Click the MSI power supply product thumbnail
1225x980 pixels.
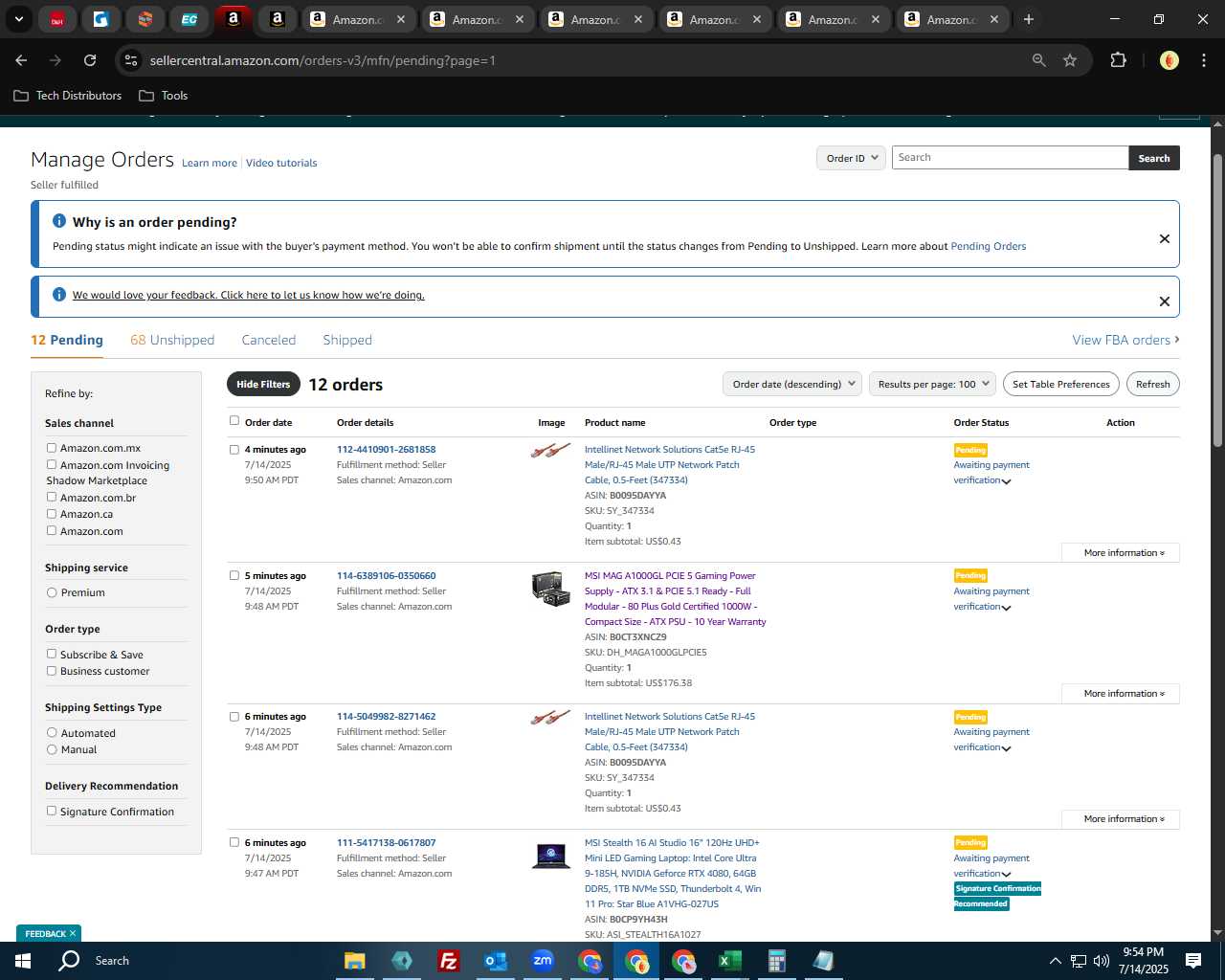pyautogui.click(x=551, y=589)
